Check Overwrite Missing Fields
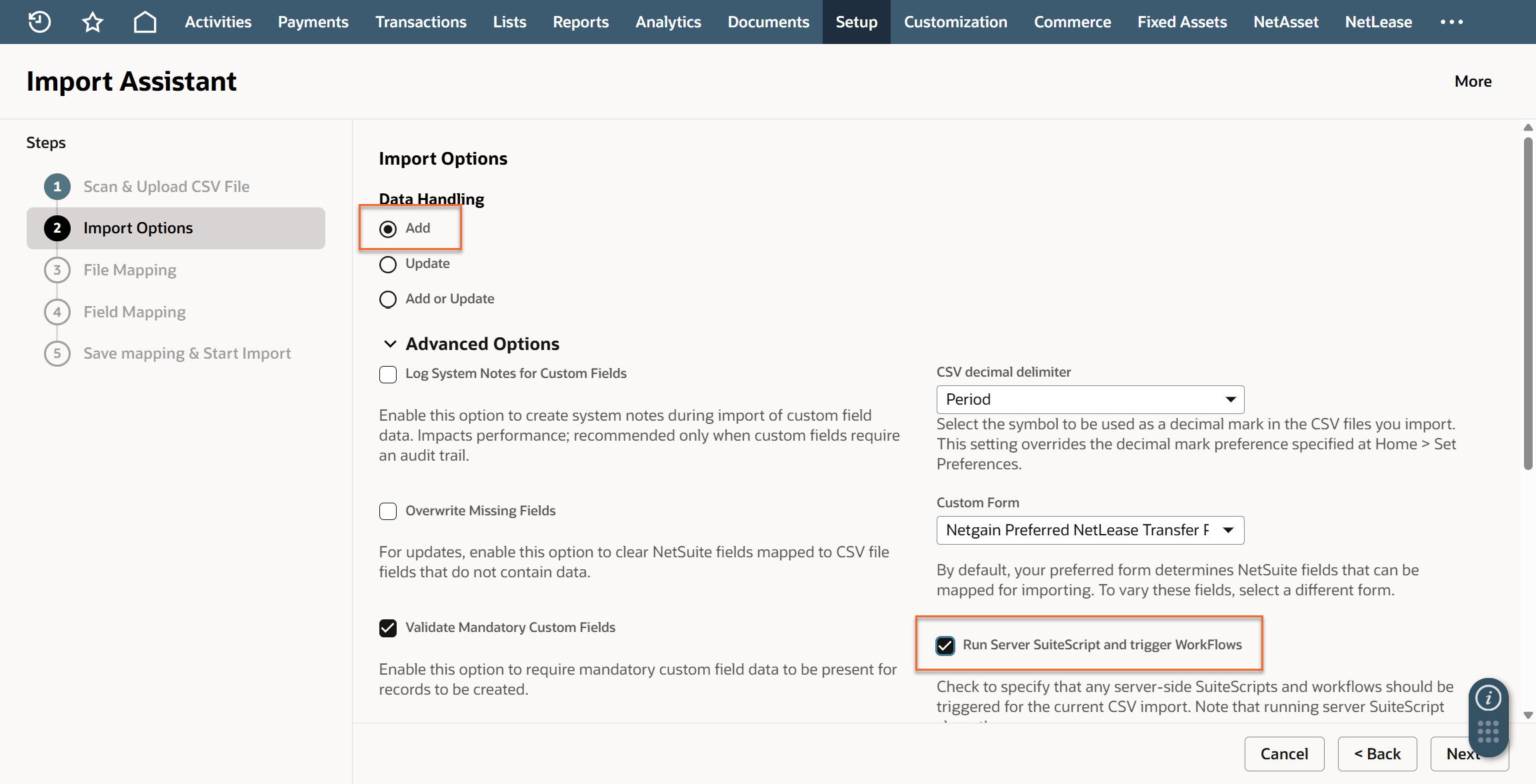 click(x=388, y=511)
